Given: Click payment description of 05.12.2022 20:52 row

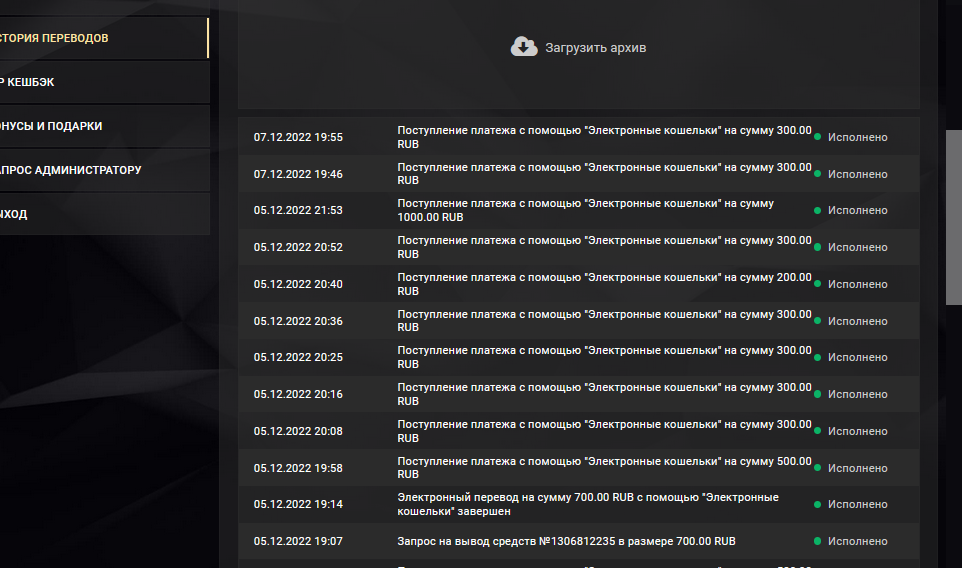Looking at the screenshot, I should click(604, 247).
